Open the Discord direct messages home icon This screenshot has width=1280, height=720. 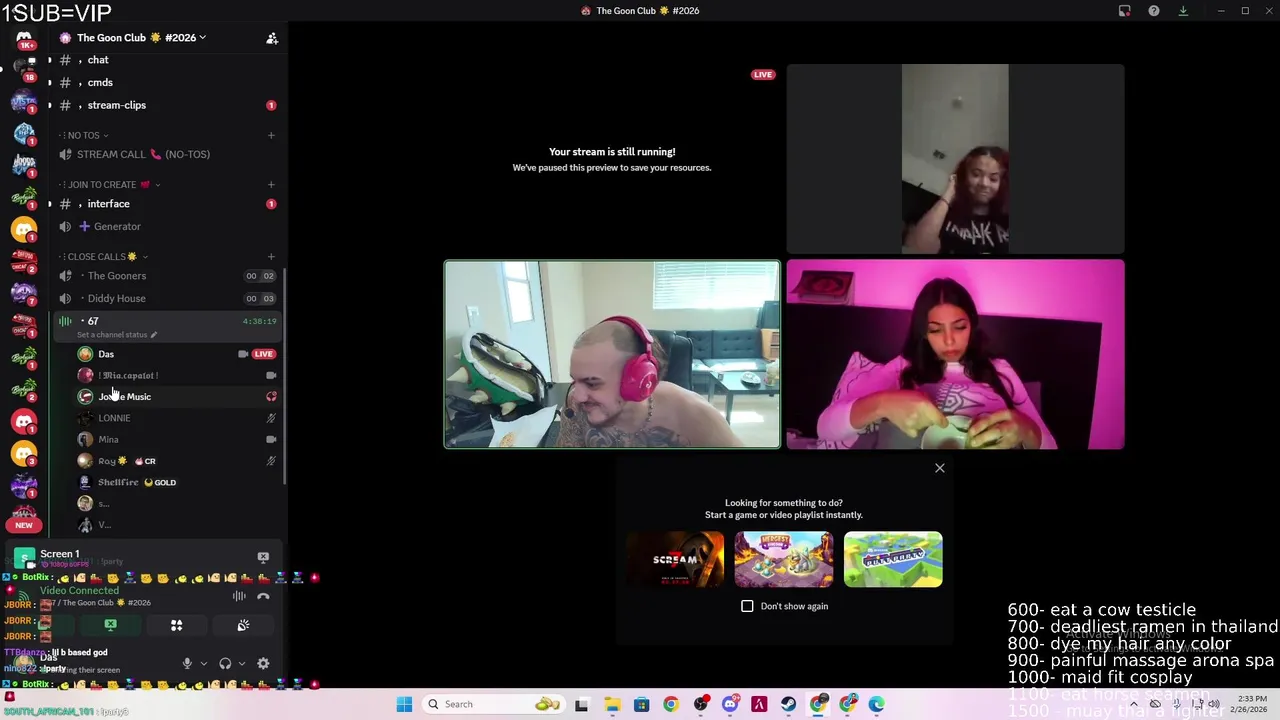[24, 38]
